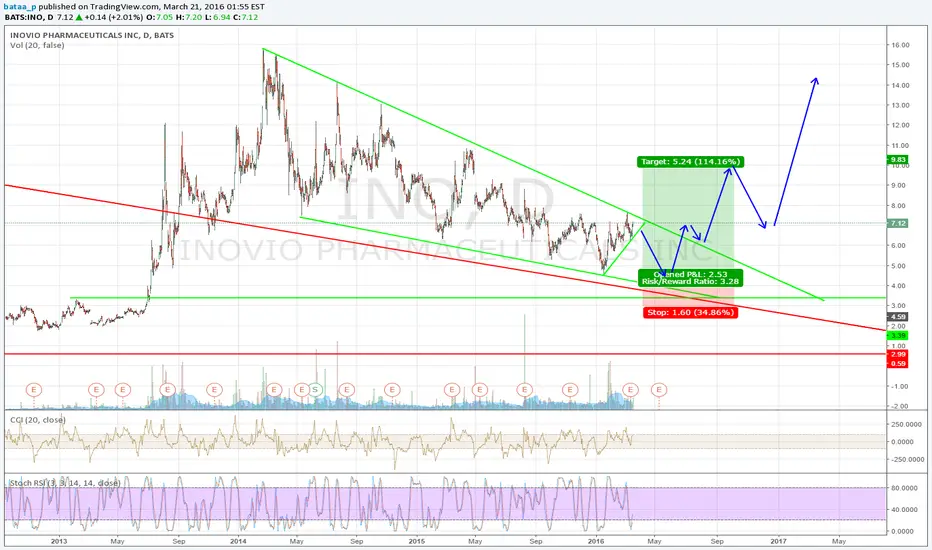Click the -250.0000 CCI axis label
The image size is (932, 550).
[x=906, y=460]
